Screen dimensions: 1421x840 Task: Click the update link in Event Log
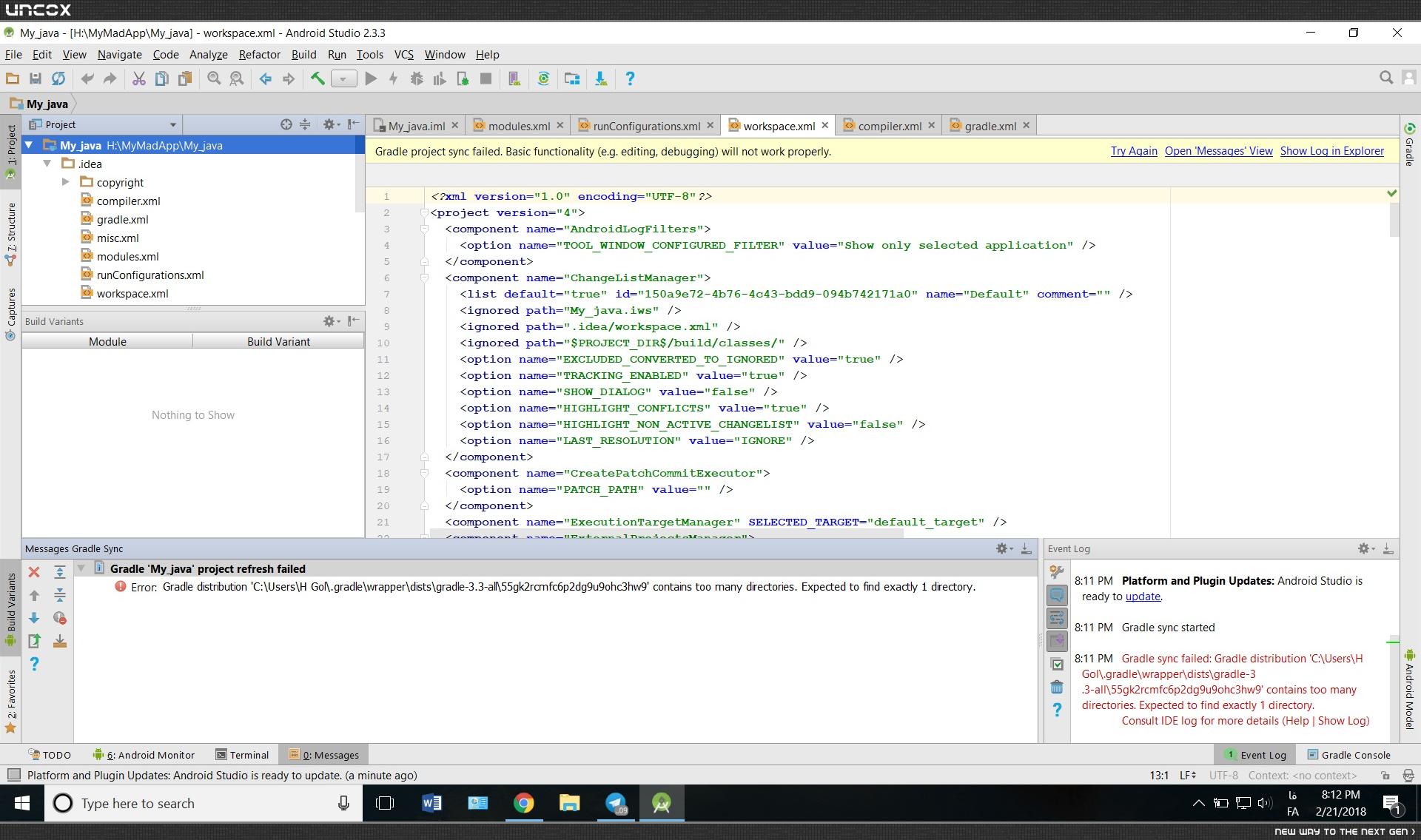coord(1143,597)
